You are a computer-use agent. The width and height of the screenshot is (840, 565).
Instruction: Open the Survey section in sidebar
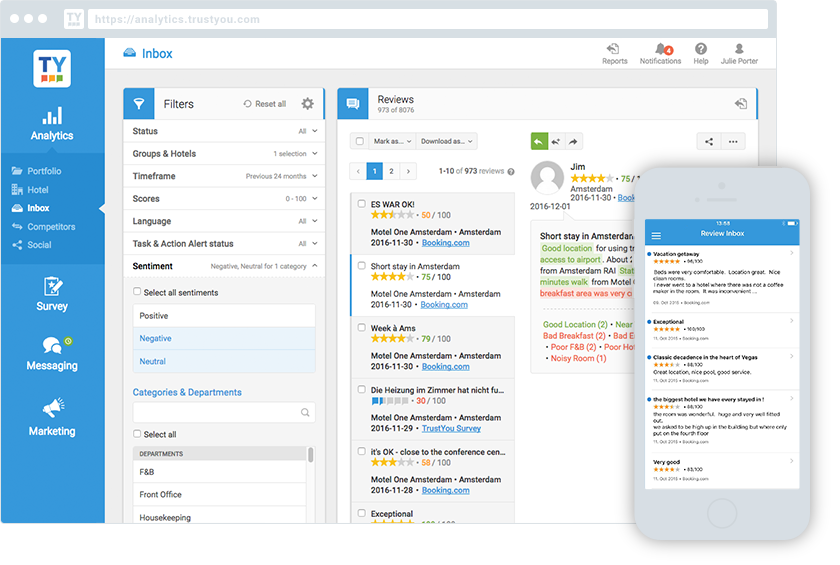coord(52,294)
